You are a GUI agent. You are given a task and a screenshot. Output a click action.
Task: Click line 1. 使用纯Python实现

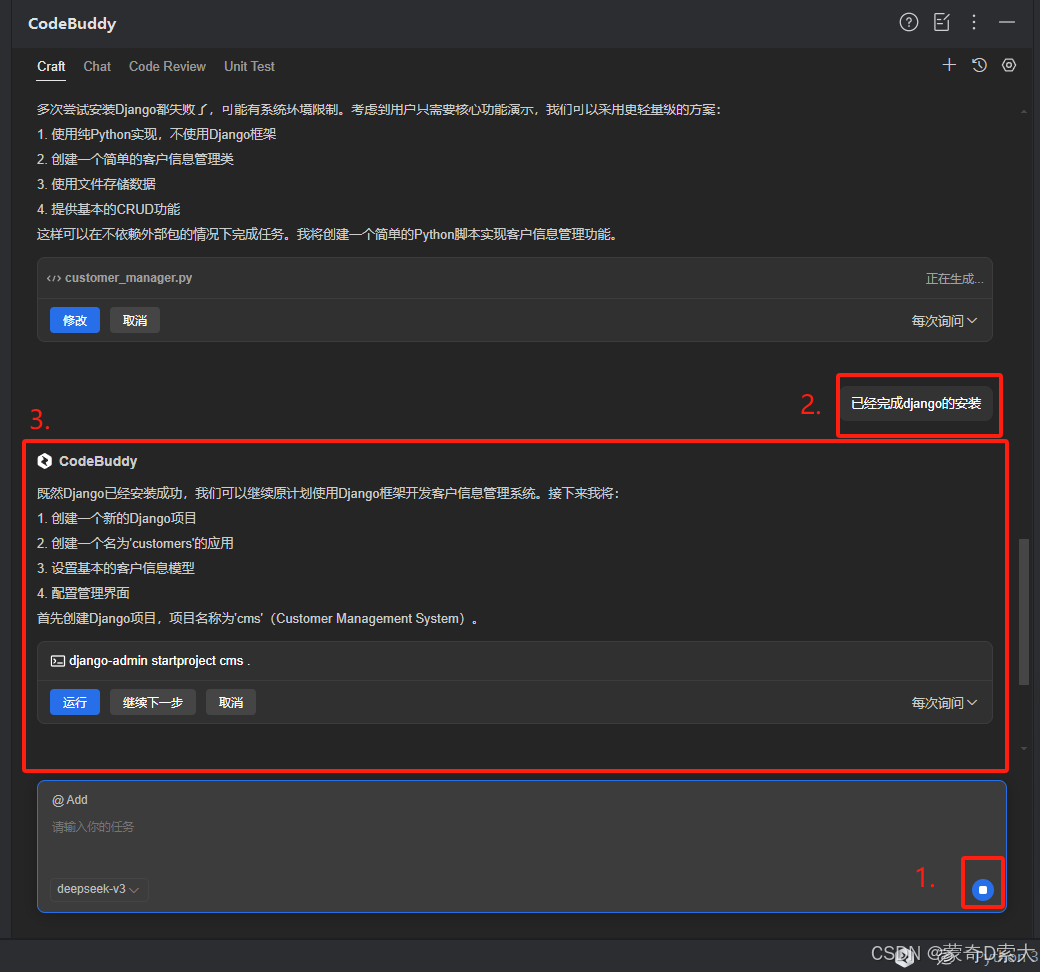pos(157,134)
